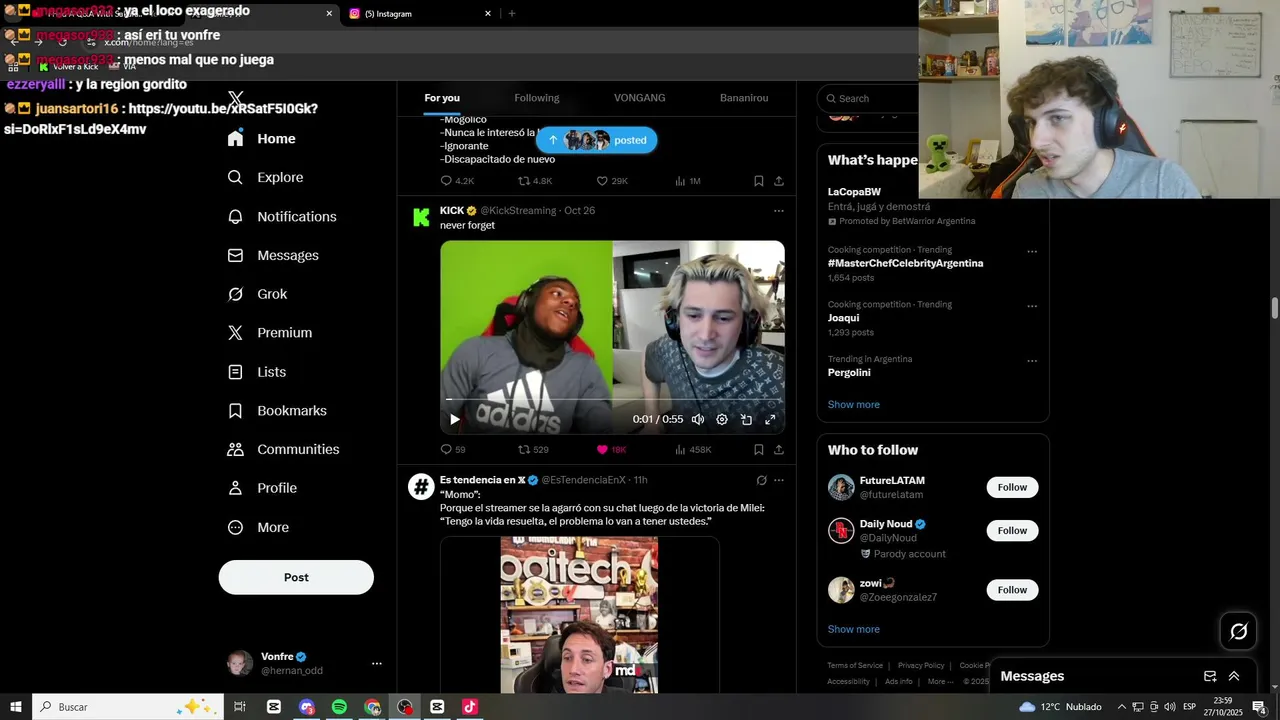Open more options for Pergolini trend
The width and height of the screenshot is (1280, 720).
click(x=1032, y=361)
